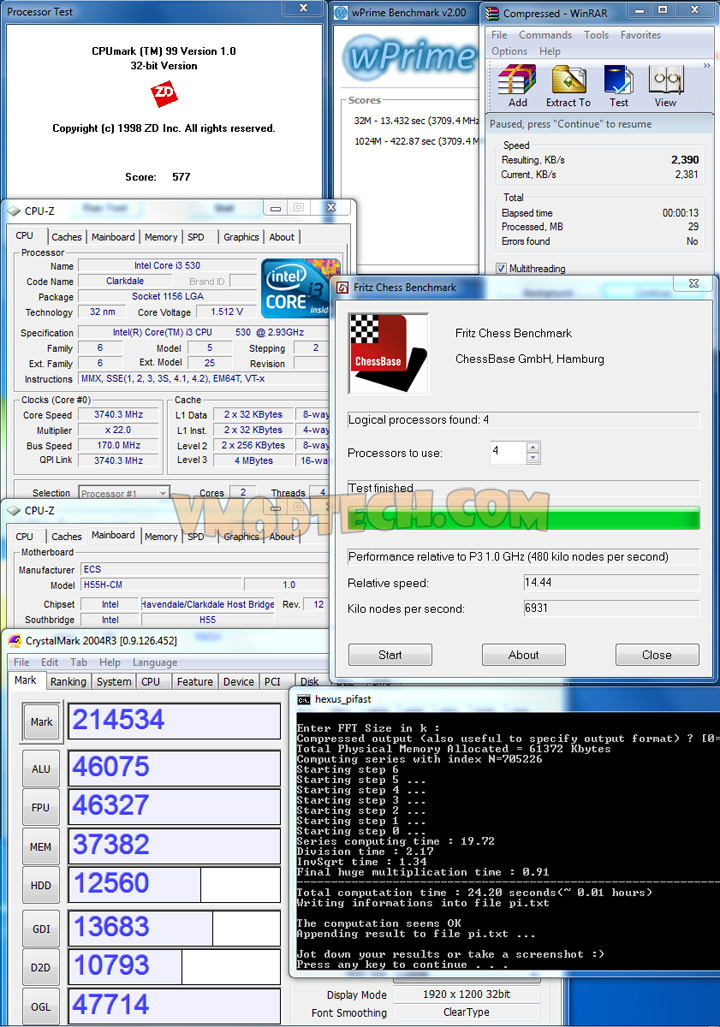Image resolution: width=720 pixels, height=1027 pixels.
Task: Click the ZD logo in Processor Test
Action: [x=164, y=93]
